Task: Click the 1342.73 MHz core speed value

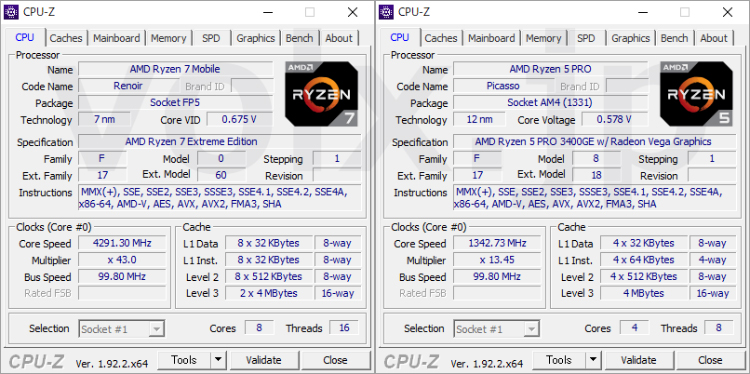Action: [497, 243]
